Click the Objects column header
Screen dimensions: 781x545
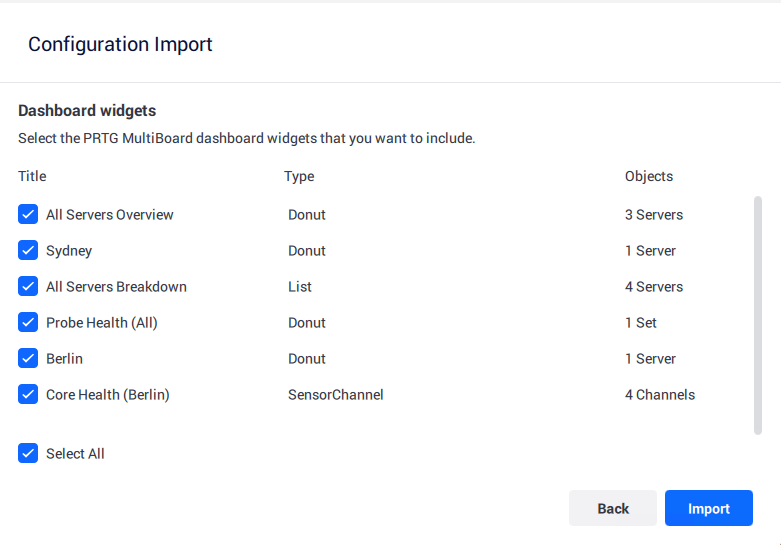click(649, 177)
